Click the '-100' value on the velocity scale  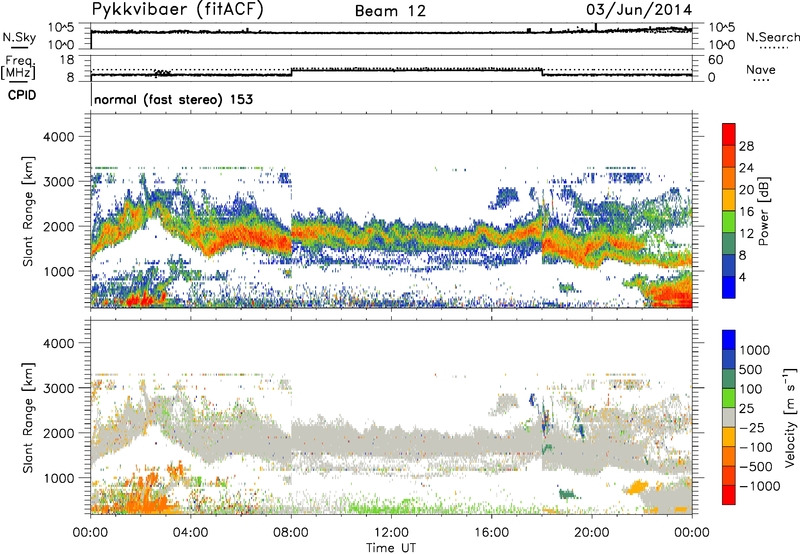[x=755, y=447]
